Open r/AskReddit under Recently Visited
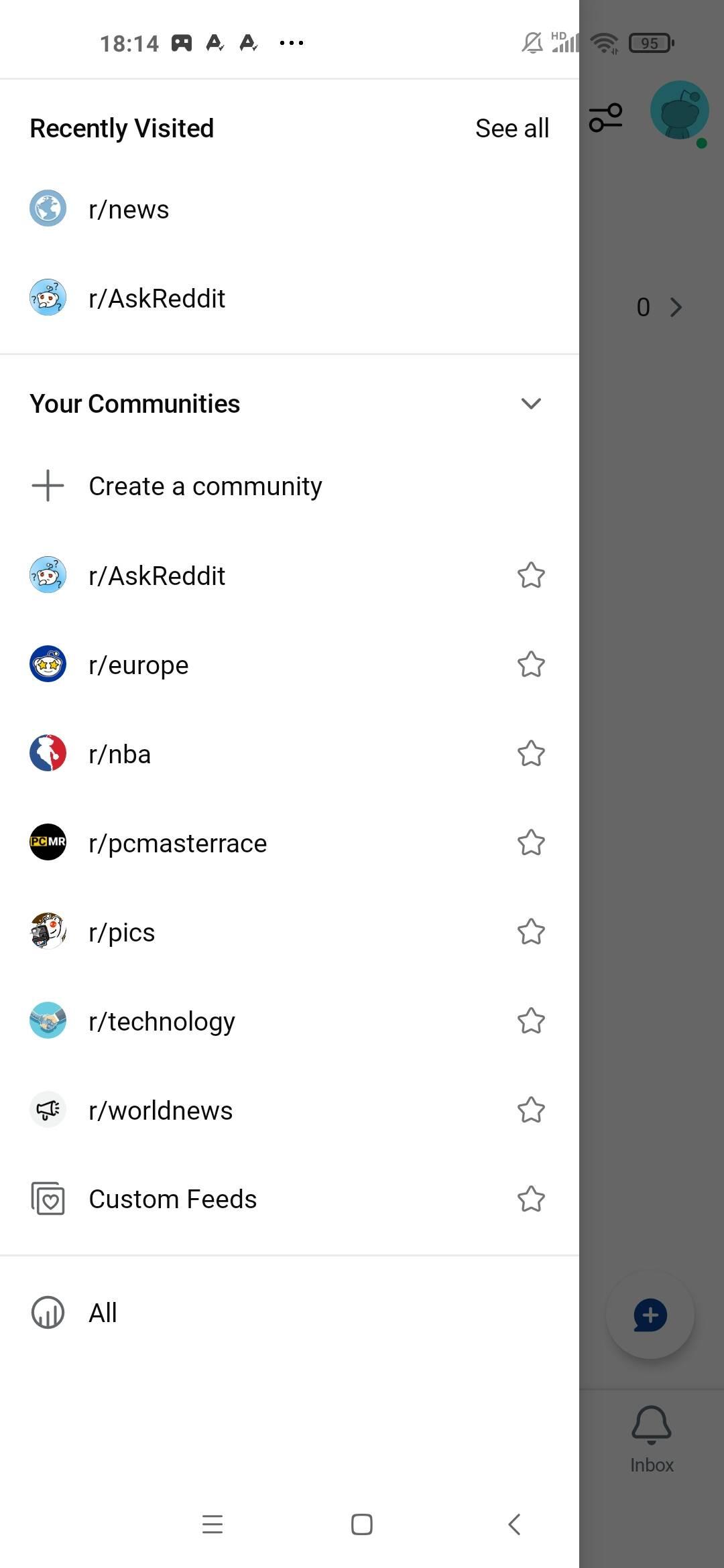This screenshot has width=724, height=1568. (290, 298)
